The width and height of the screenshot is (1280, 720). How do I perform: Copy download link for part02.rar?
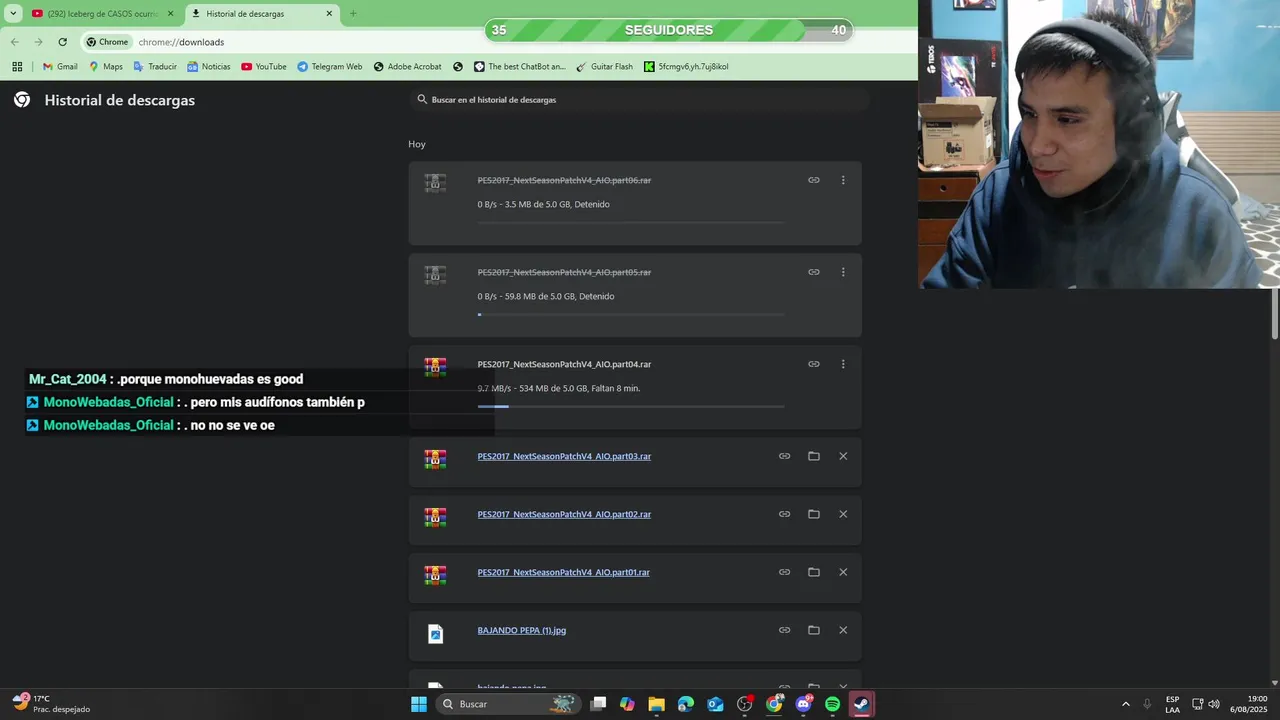[785, 514]
